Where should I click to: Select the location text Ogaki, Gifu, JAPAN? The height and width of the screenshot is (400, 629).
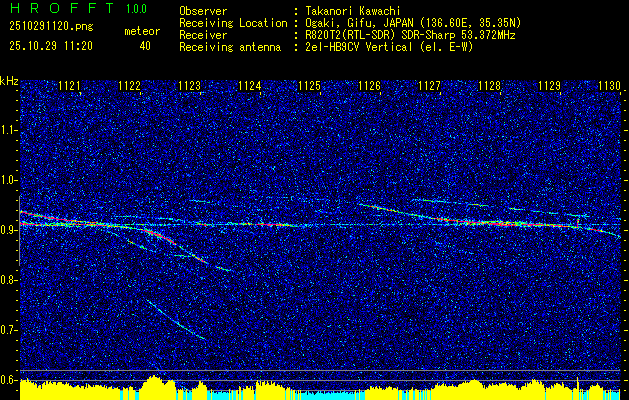coord(359,23)
